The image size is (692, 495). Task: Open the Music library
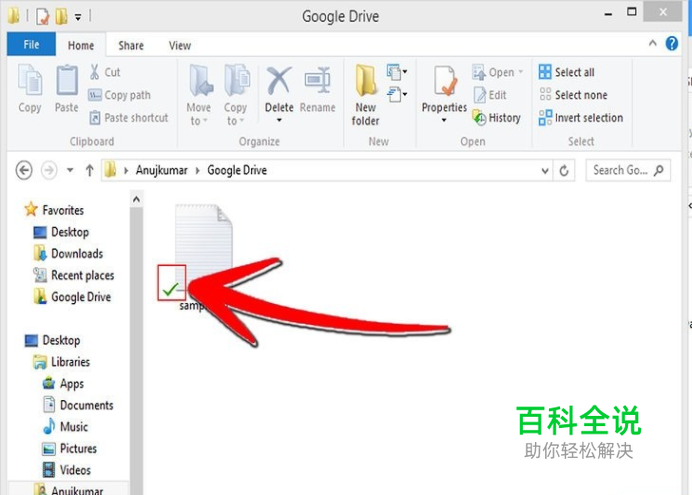tap(65, 427)
